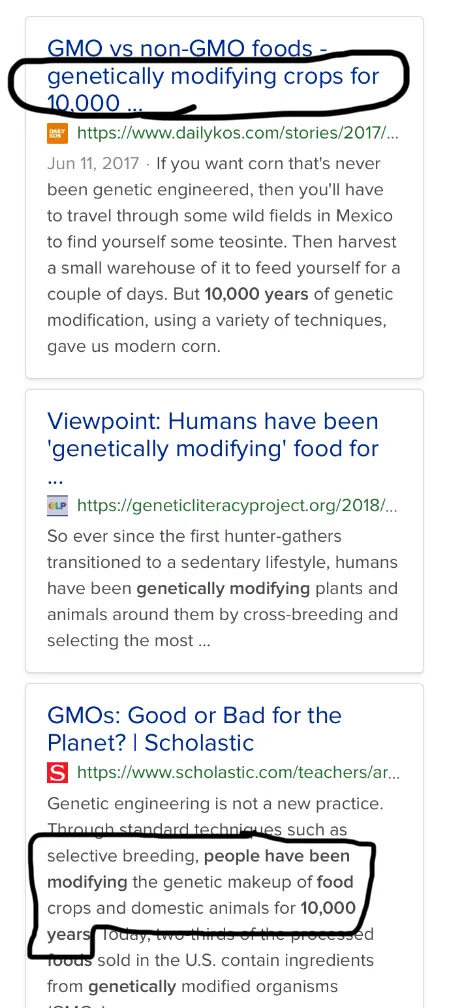Click the orange Daily Kos favicon

tap(57, 133)
